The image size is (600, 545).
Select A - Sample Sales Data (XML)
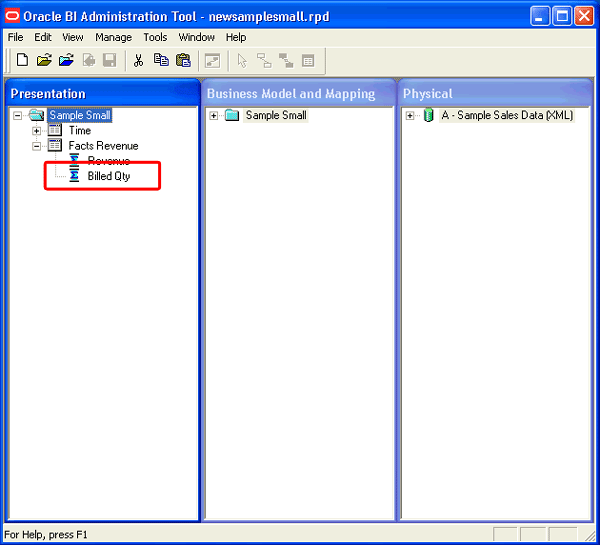[507, 115]
